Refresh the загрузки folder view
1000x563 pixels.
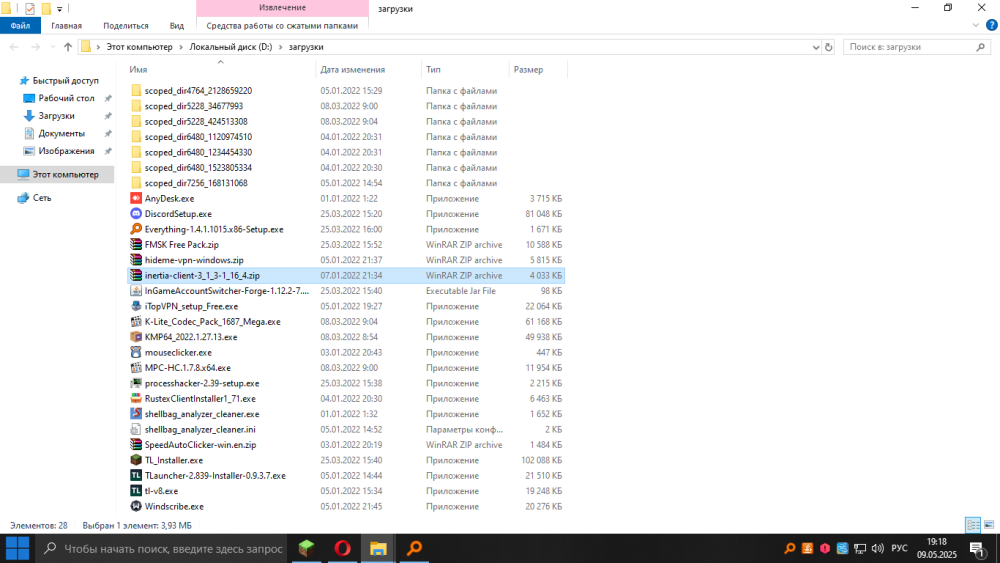[x=828, y=47]
